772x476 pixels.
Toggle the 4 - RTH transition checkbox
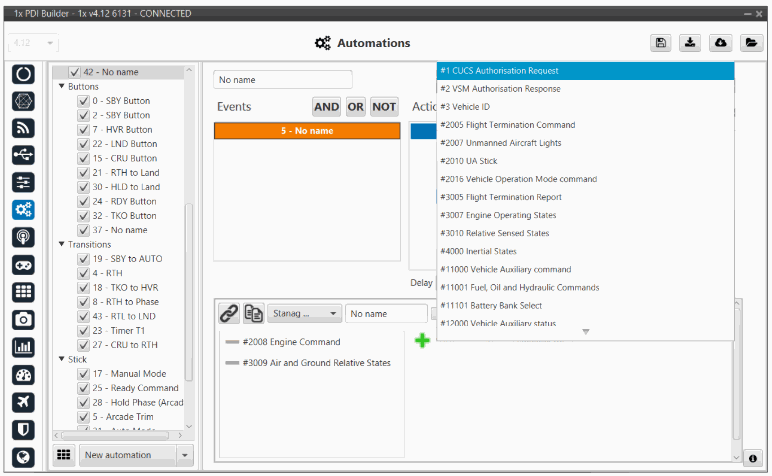coord(84,273)
